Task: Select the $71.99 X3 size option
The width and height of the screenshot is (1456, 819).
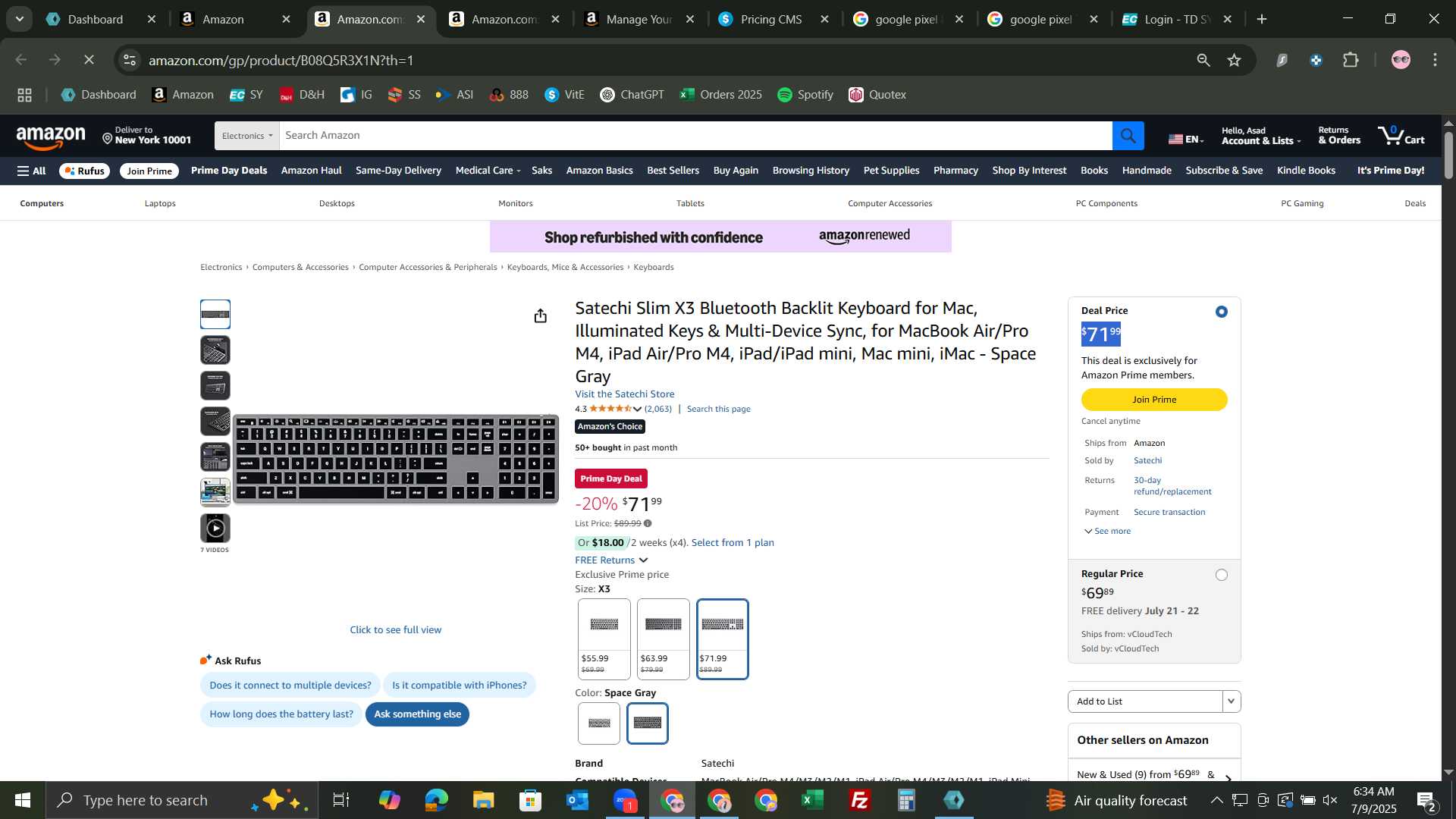Action: tap(722, 639)
